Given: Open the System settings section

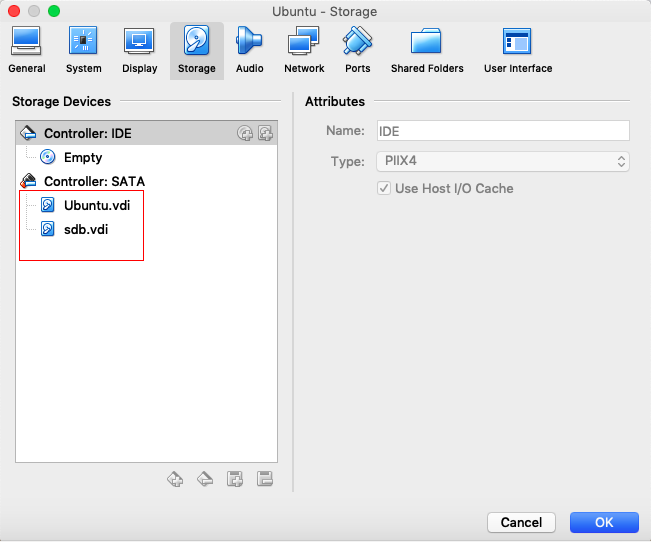Looking at the screenshot, I should [83, 51].
